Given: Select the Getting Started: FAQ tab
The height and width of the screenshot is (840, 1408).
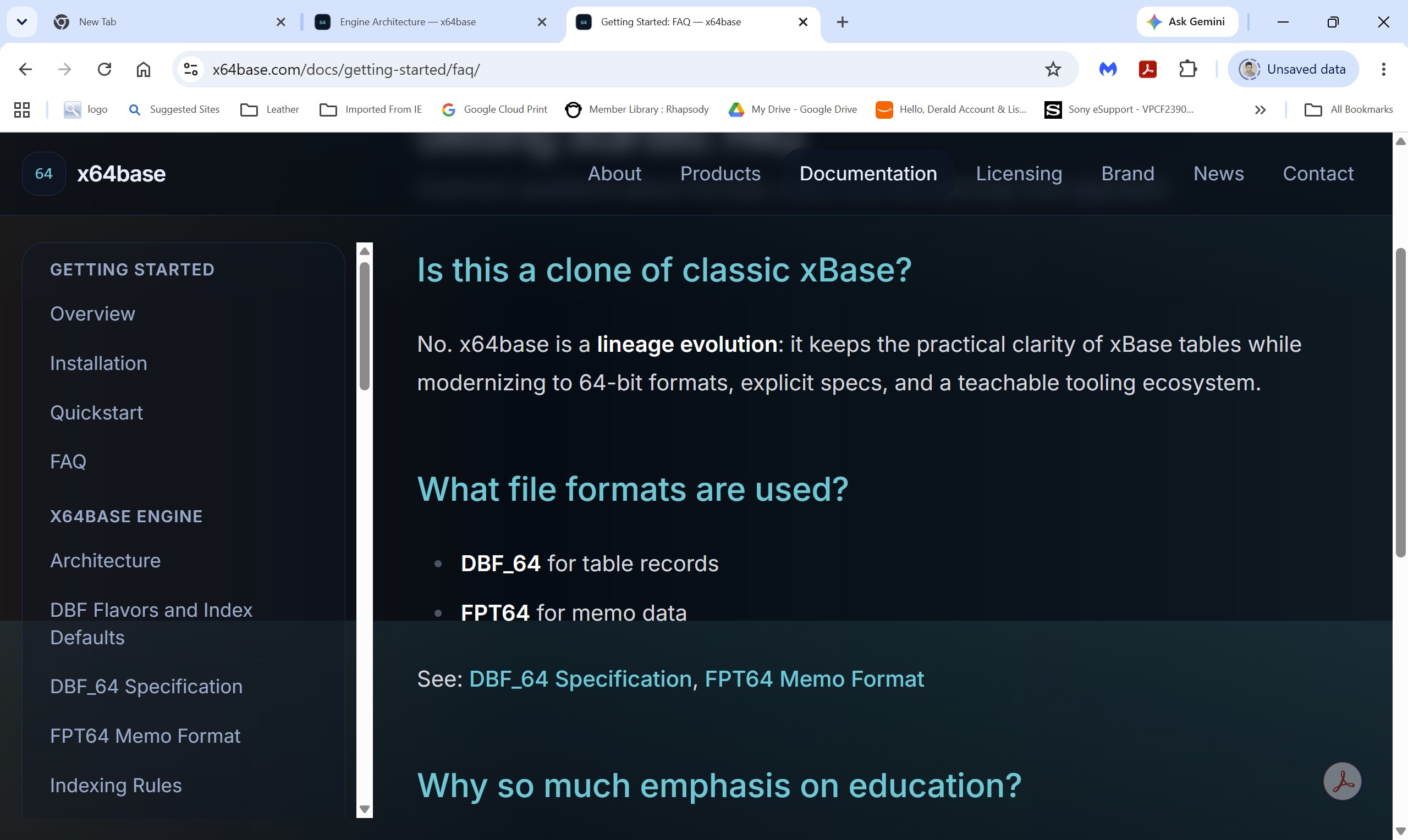Looking at the screenshot, I should [x=692, y=21].
